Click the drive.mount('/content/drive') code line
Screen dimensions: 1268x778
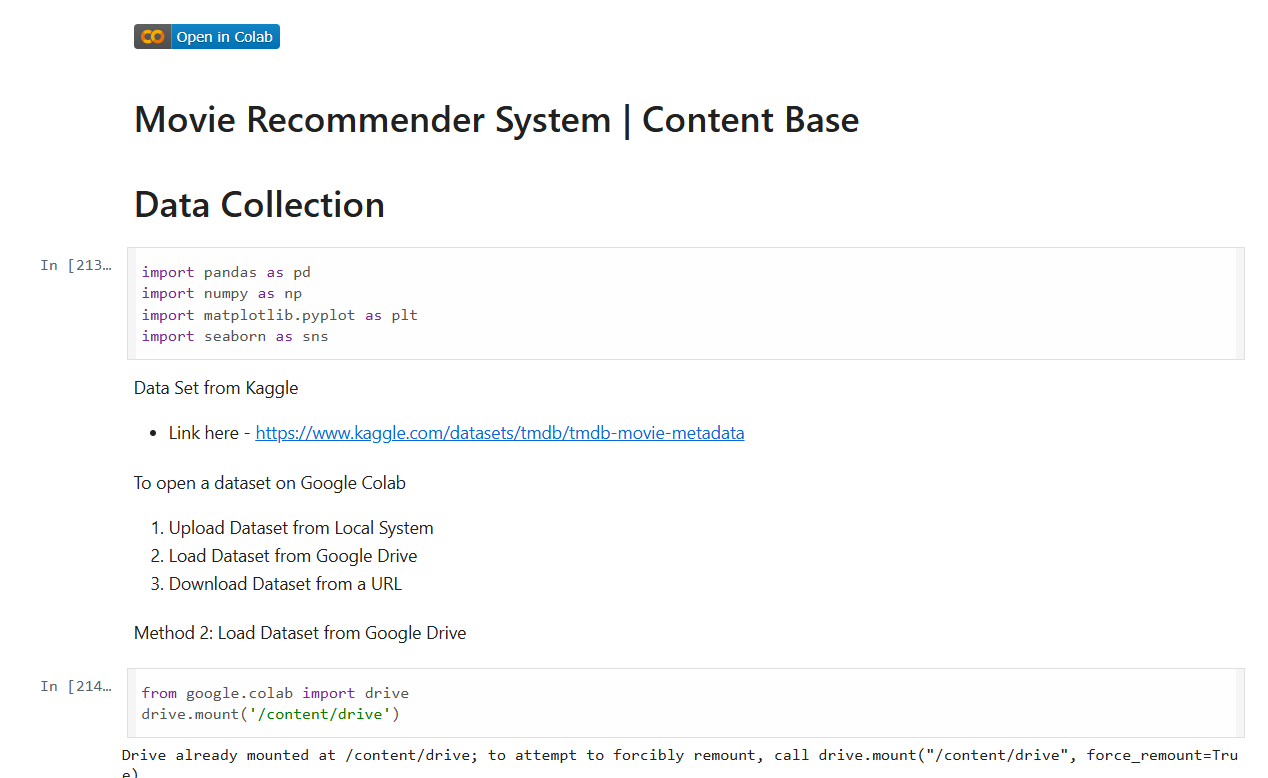coord(270,714)
